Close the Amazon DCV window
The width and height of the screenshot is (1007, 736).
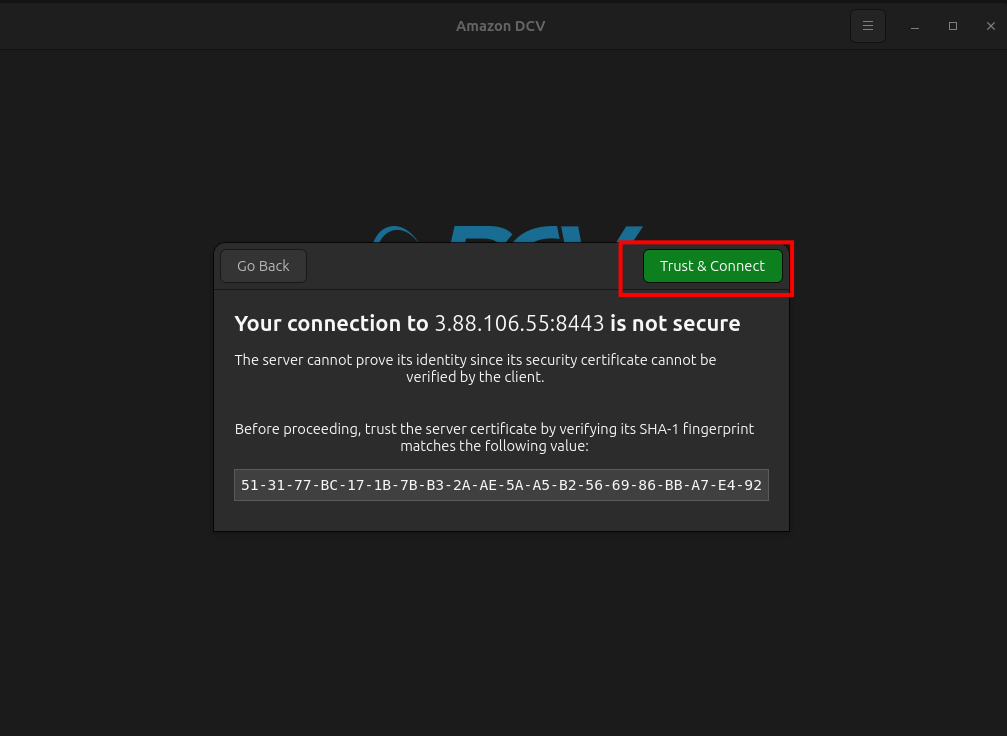pyautogui.click(x=990, y=26)
